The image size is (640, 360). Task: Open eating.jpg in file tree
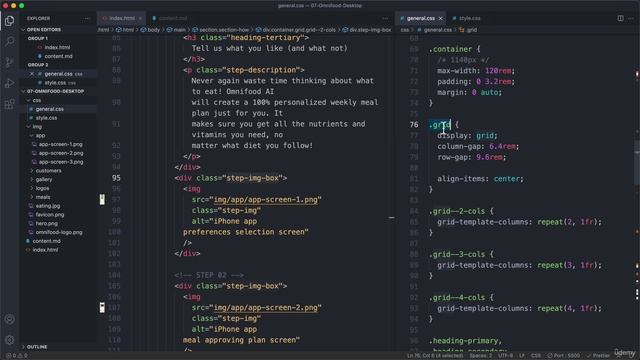coord(48,206)
